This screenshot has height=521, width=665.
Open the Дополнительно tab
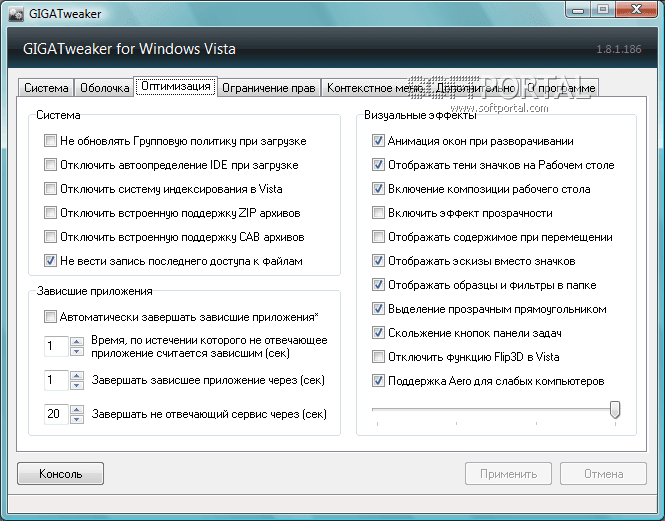(x=475, y=88)
